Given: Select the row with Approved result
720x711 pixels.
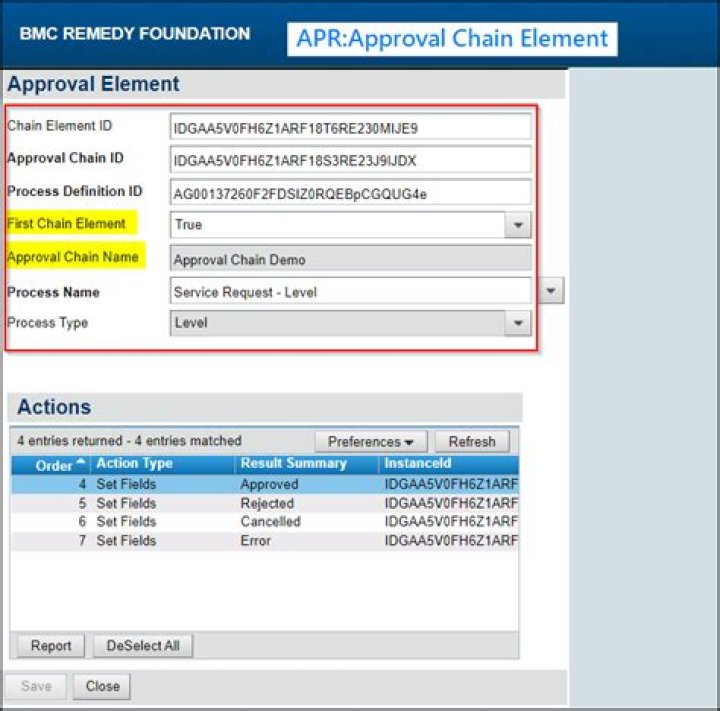Looking at the screenshot, I should [265, 484].
